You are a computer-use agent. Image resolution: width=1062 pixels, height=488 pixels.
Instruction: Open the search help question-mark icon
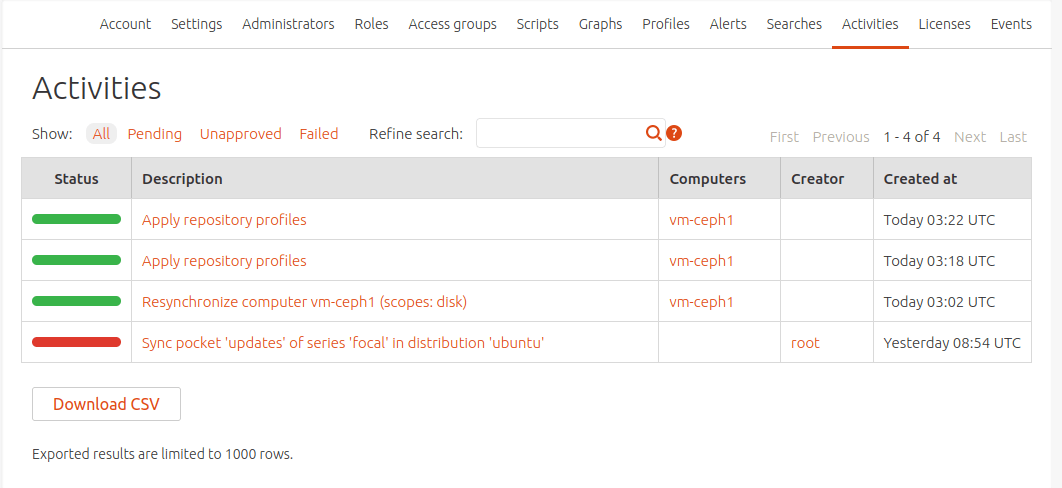[x=674, y=133]
